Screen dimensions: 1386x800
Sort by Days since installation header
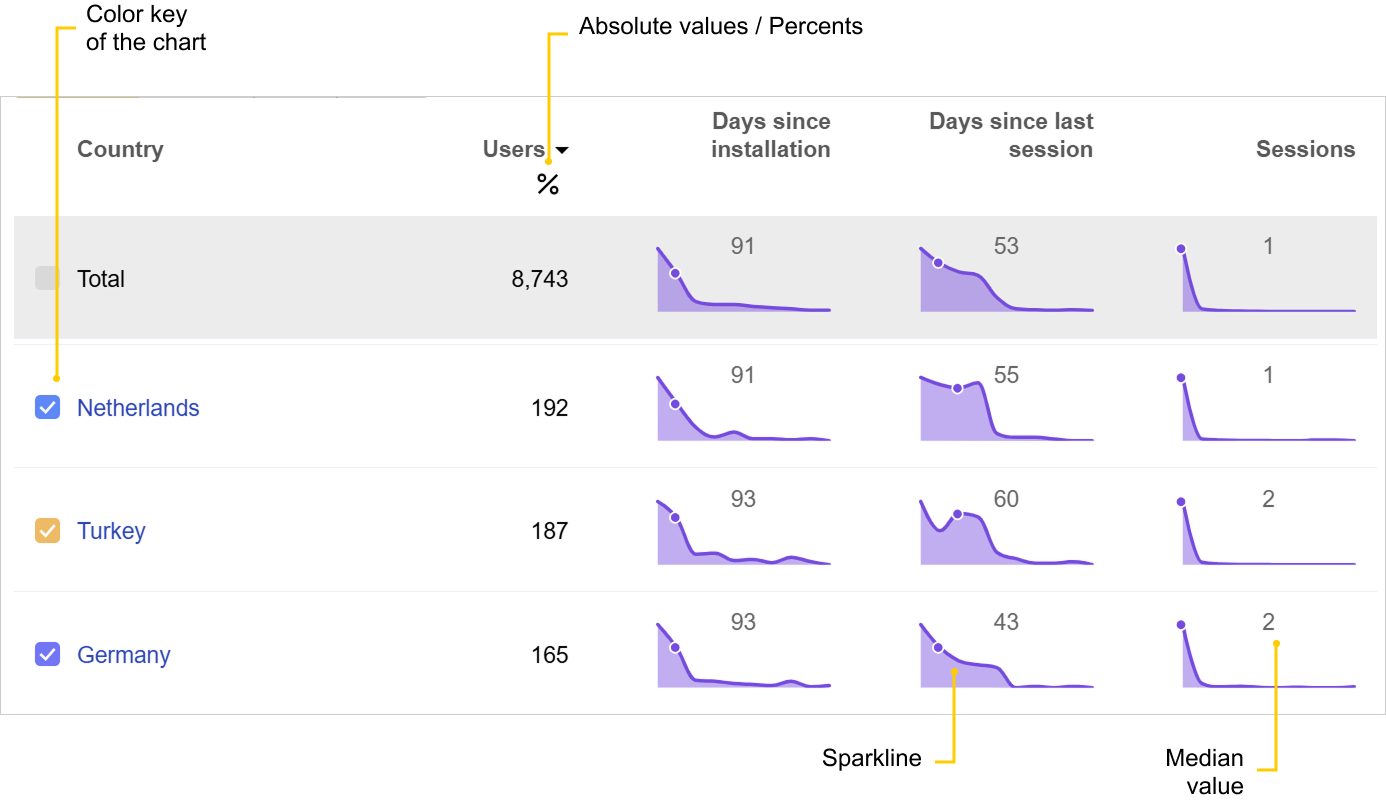click(x=770, y=135)
